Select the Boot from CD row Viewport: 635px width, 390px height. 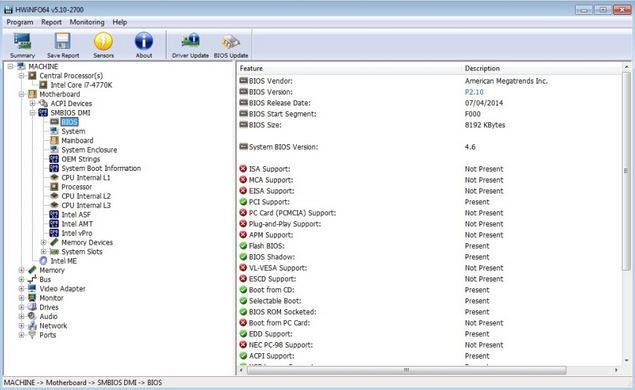[x=429, y=290]
